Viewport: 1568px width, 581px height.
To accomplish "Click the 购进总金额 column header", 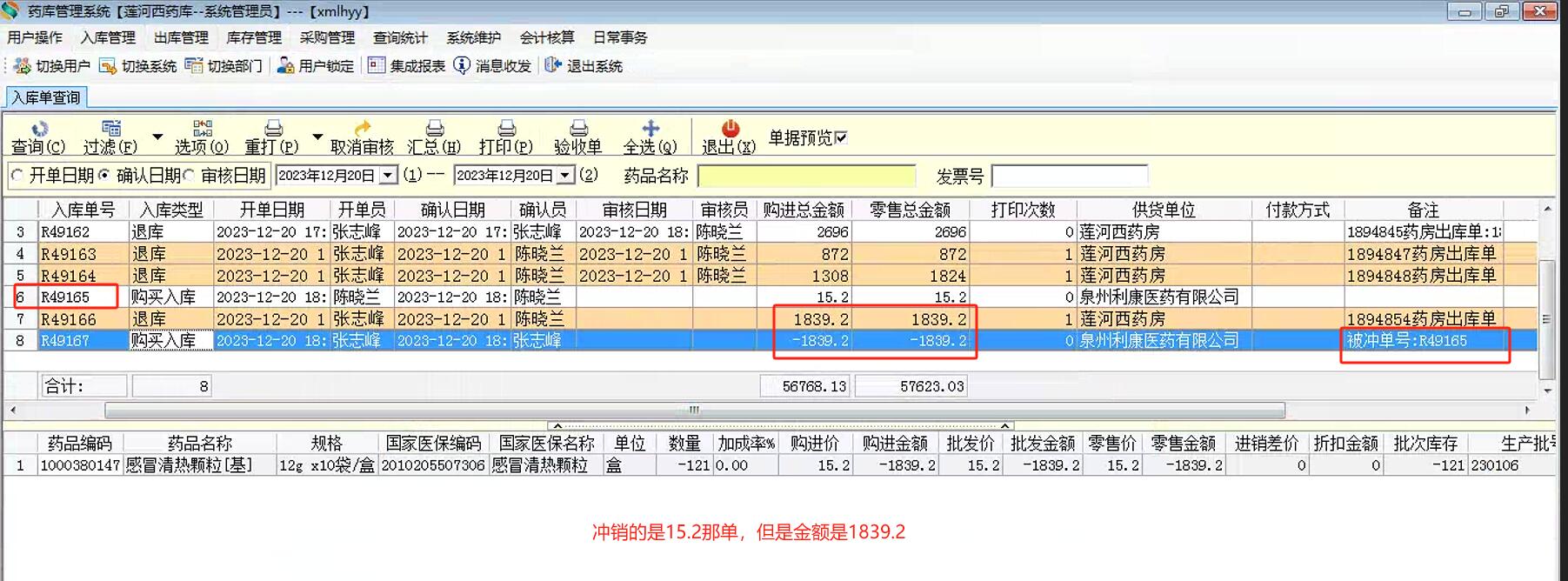I will [804, 210].
